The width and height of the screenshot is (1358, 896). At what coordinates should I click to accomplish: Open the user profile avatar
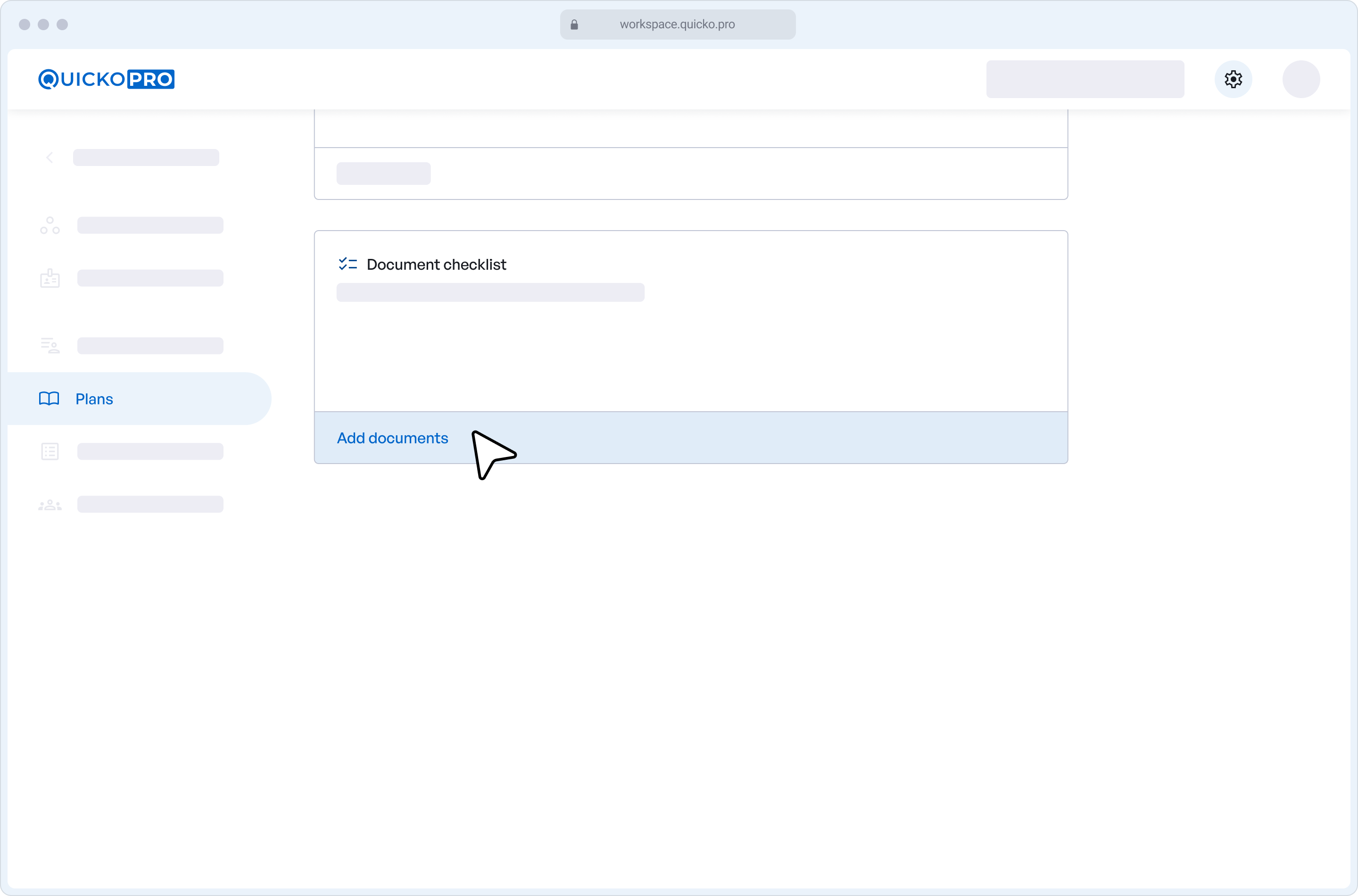(1301, 79)
